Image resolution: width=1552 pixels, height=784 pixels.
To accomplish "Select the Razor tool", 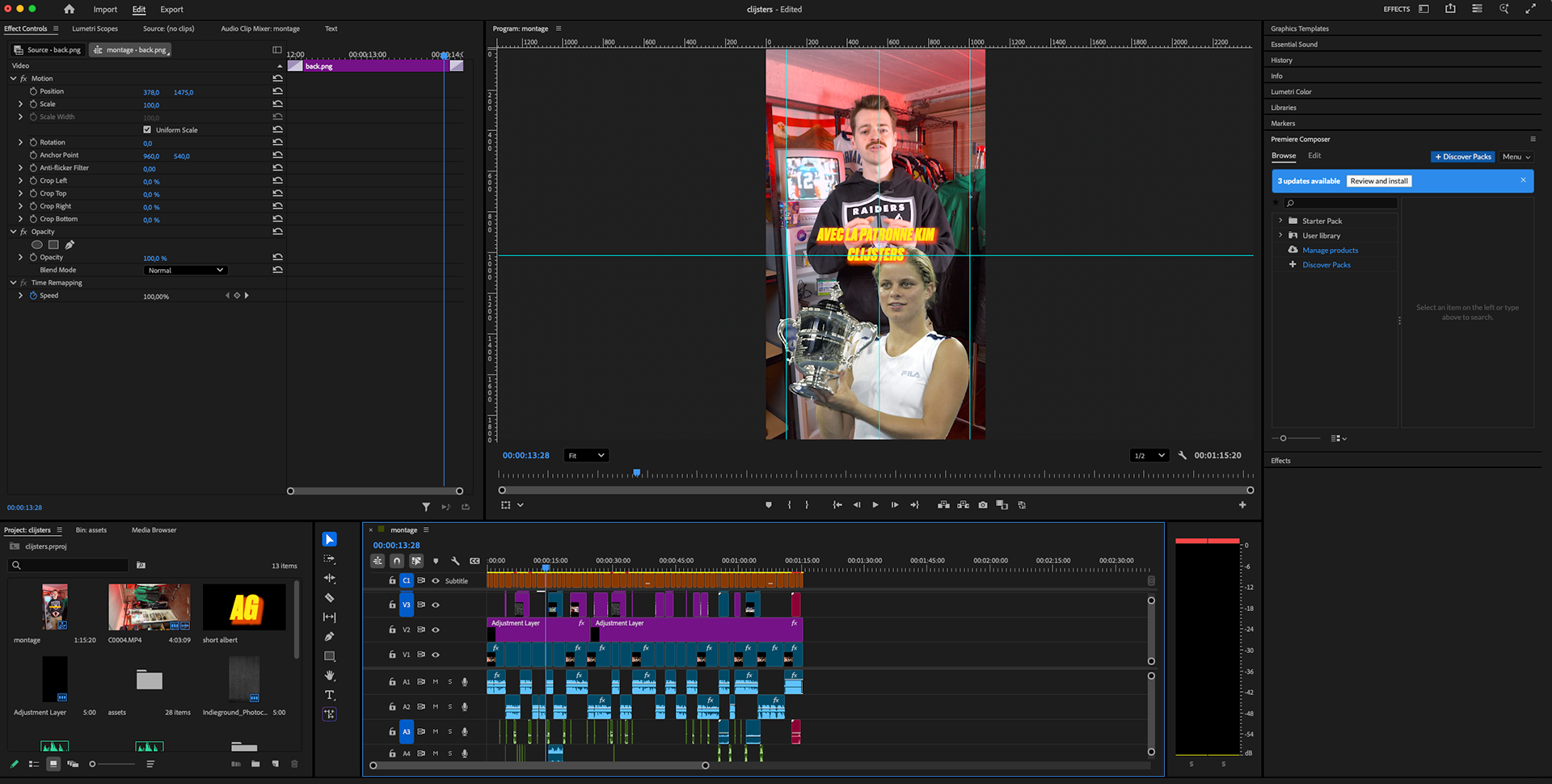I will (329, 597).
